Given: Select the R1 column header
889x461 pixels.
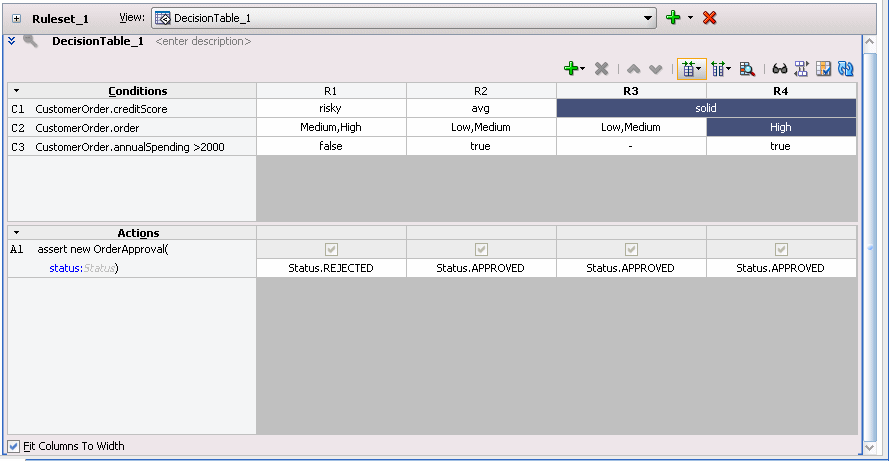Looking at the screenshot, I should point(331,91).
